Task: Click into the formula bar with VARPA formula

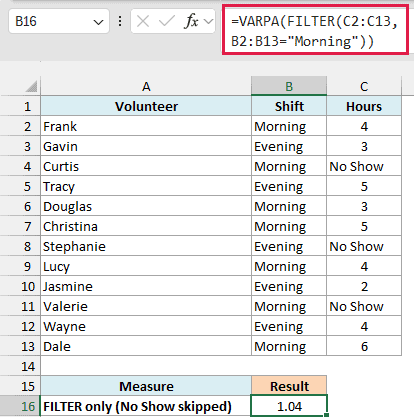Action: [315, 31]
